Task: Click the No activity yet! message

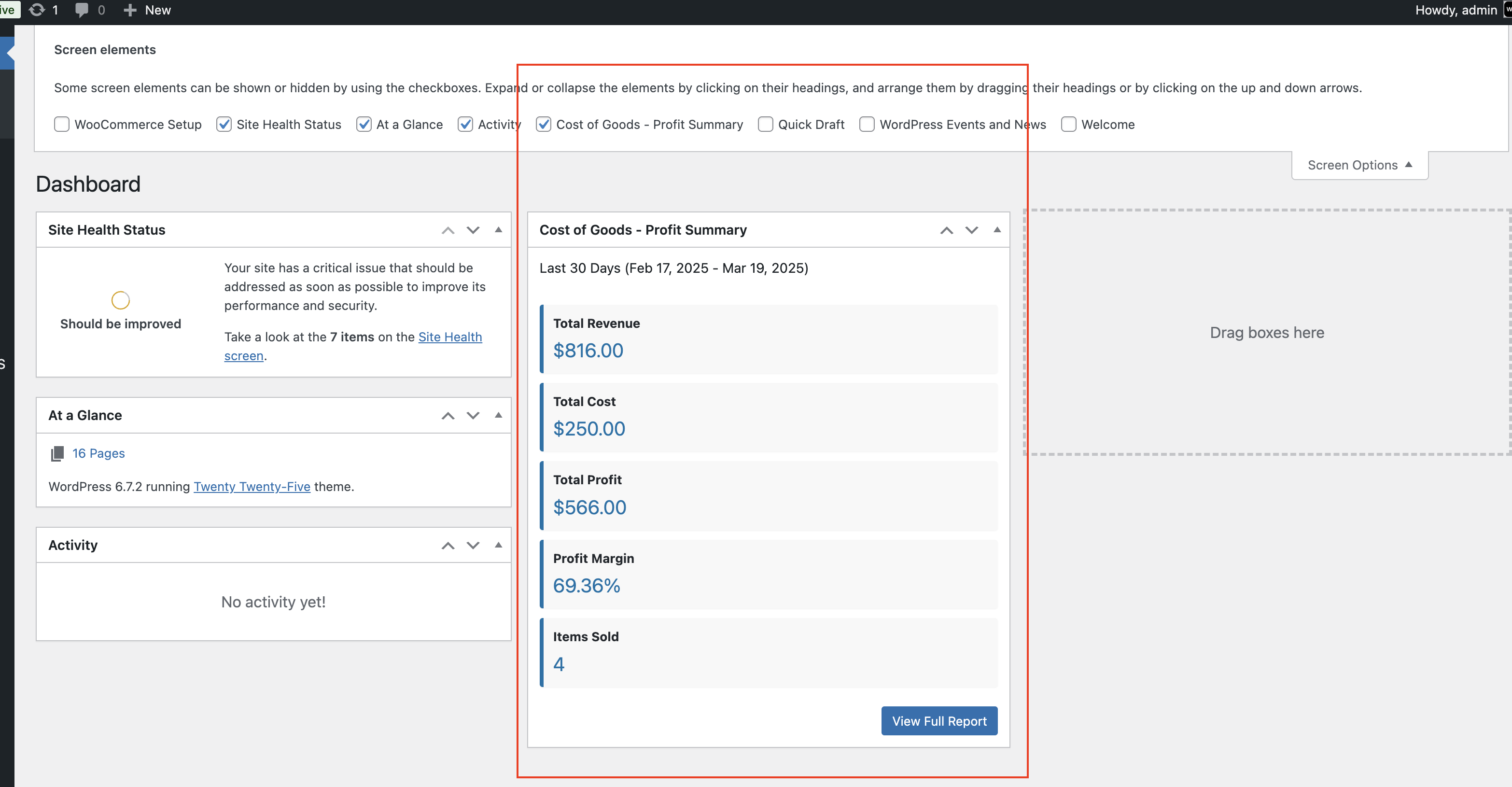Action: pyautogui.click(x=274, y=602)
